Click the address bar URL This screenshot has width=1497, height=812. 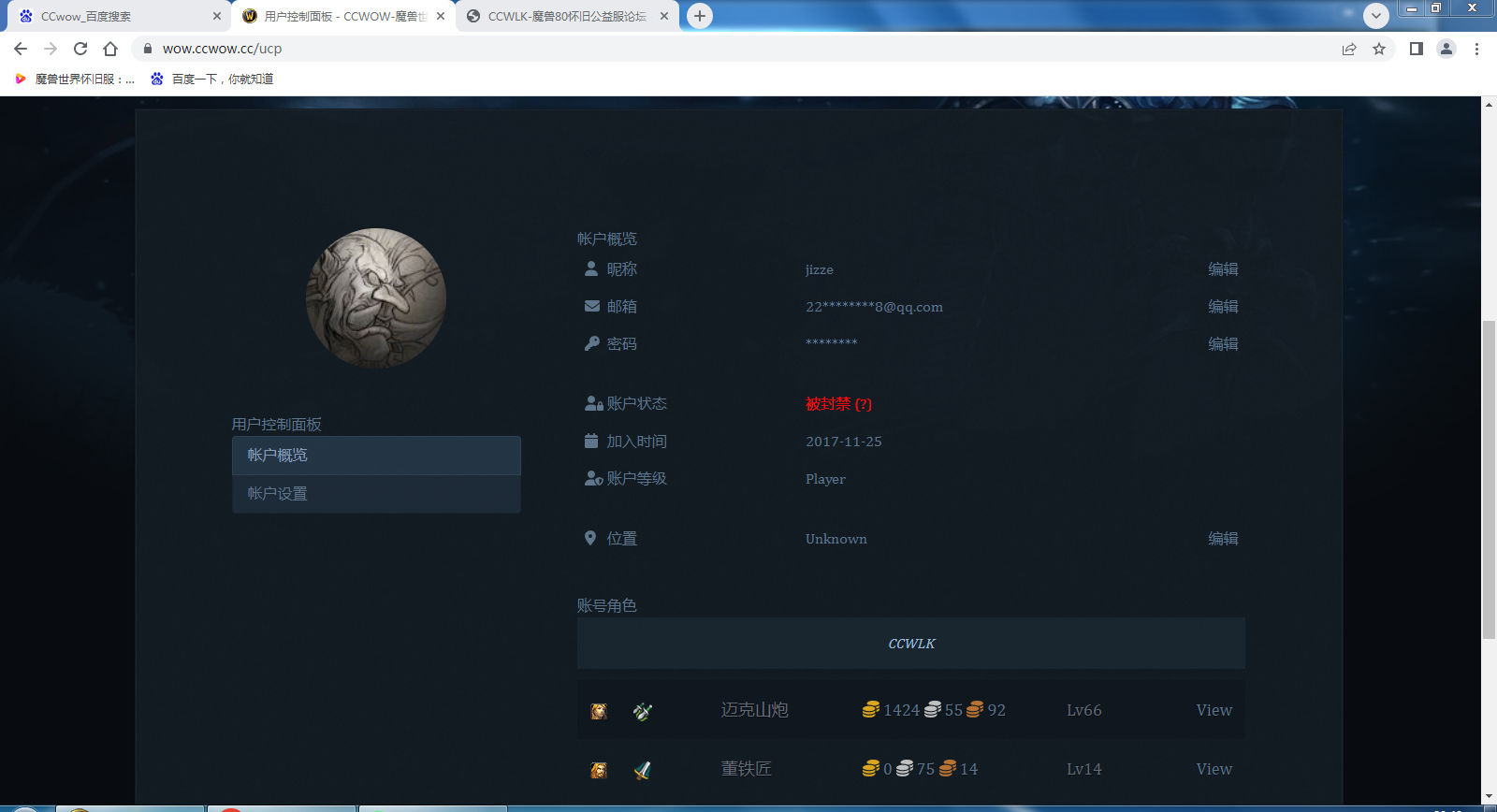(222, 49)
